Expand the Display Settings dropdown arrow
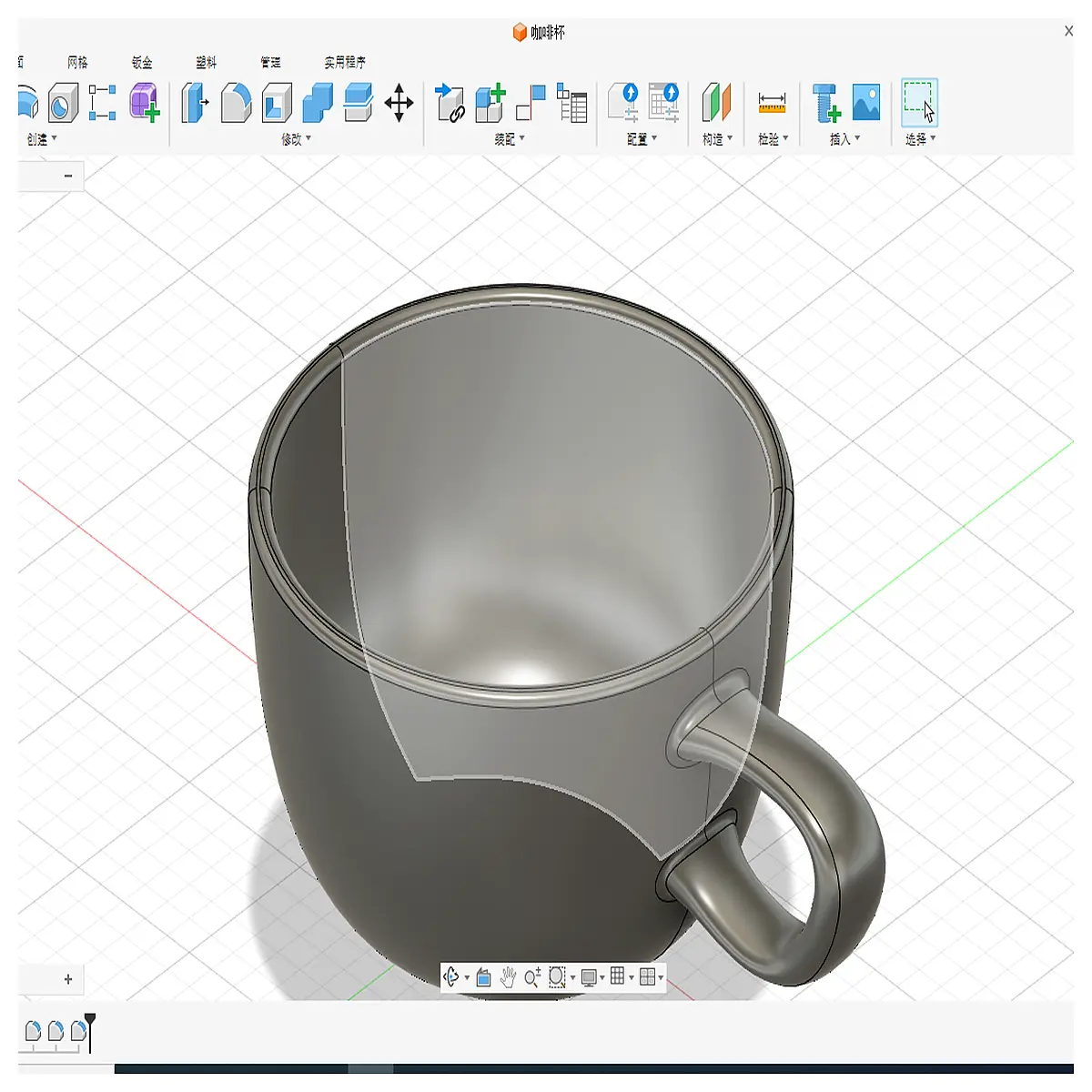 tap(602, 978)
